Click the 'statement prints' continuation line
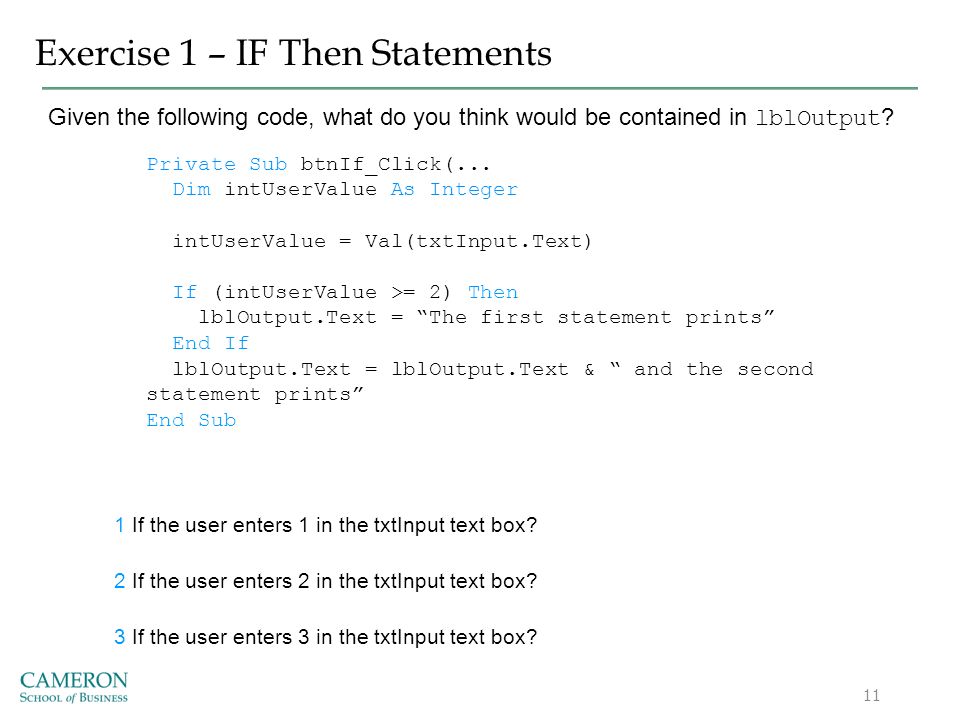The height and width of the screenshot is (720, 960). [x=255, y=394]
